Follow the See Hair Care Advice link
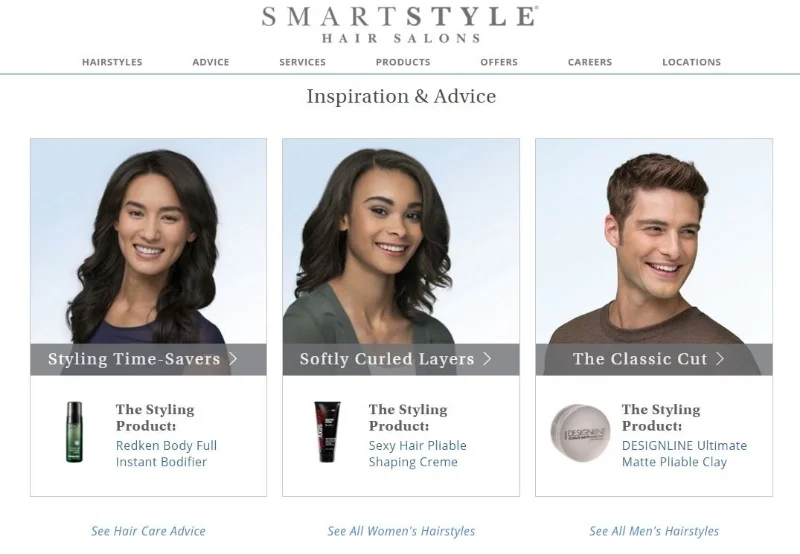Viewport: 800px width, 554px height. (148, 531)
